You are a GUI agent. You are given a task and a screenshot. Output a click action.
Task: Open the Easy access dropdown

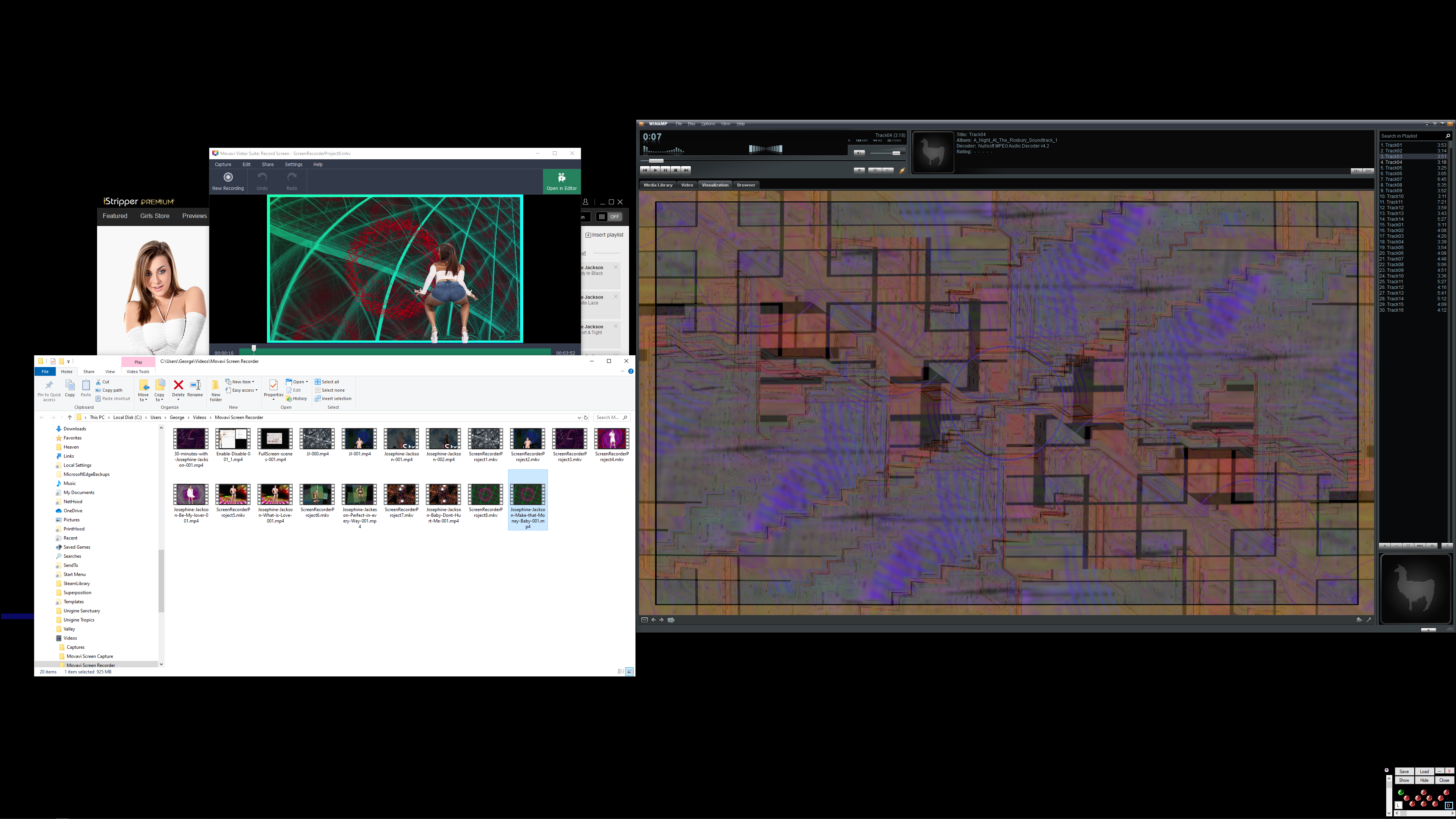243,390
